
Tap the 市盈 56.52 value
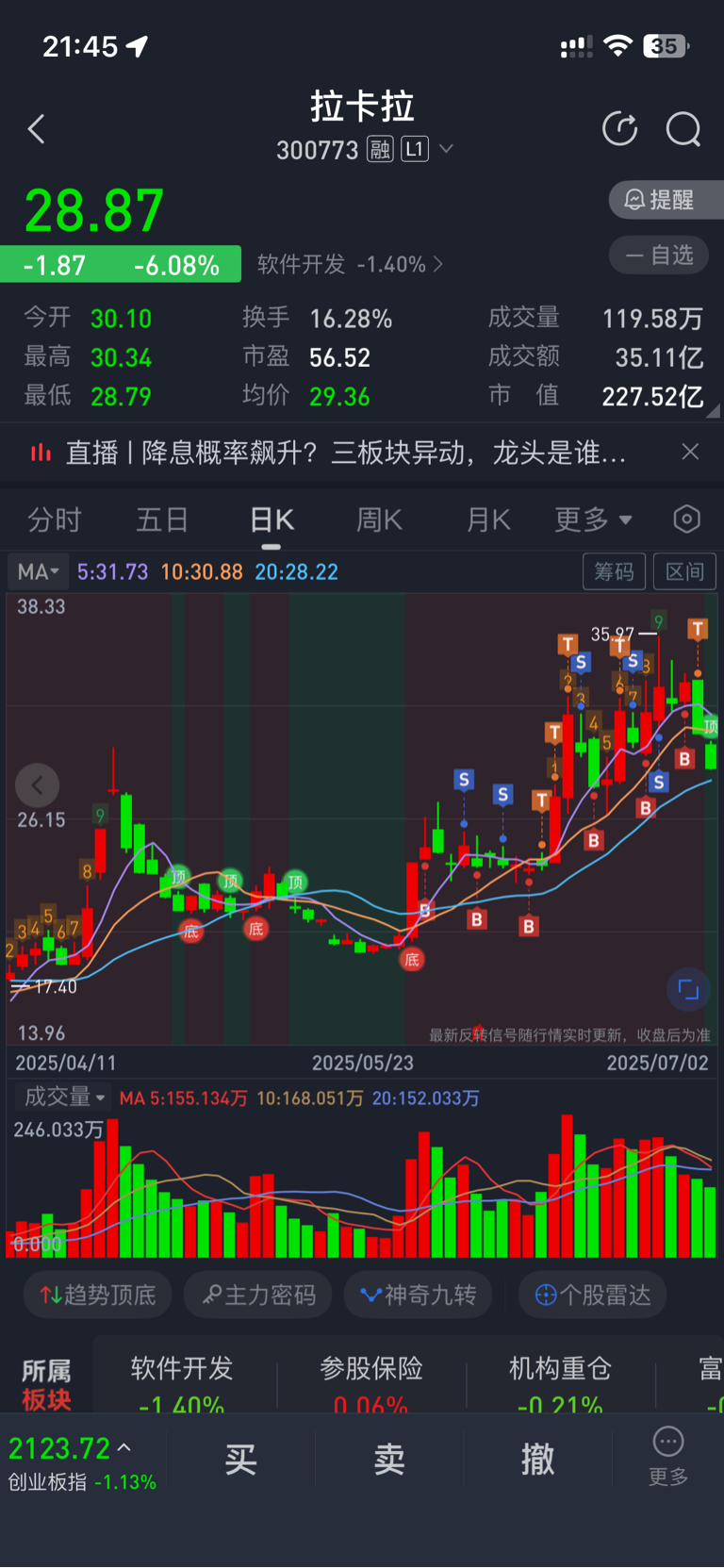339,357
